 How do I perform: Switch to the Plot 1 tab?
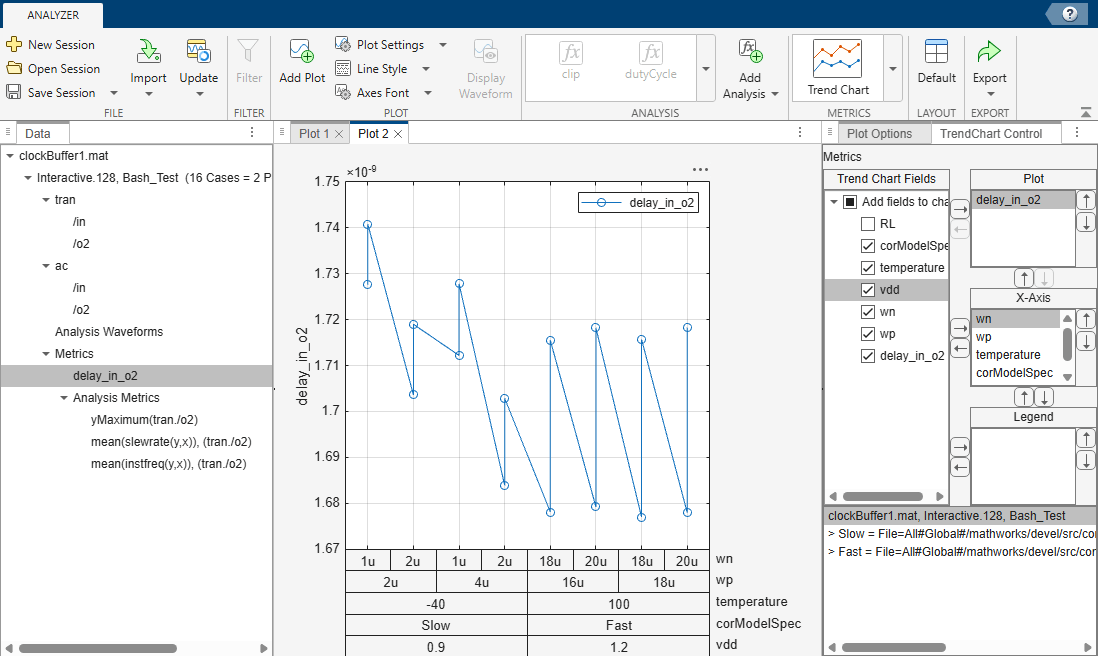point(314,134)
